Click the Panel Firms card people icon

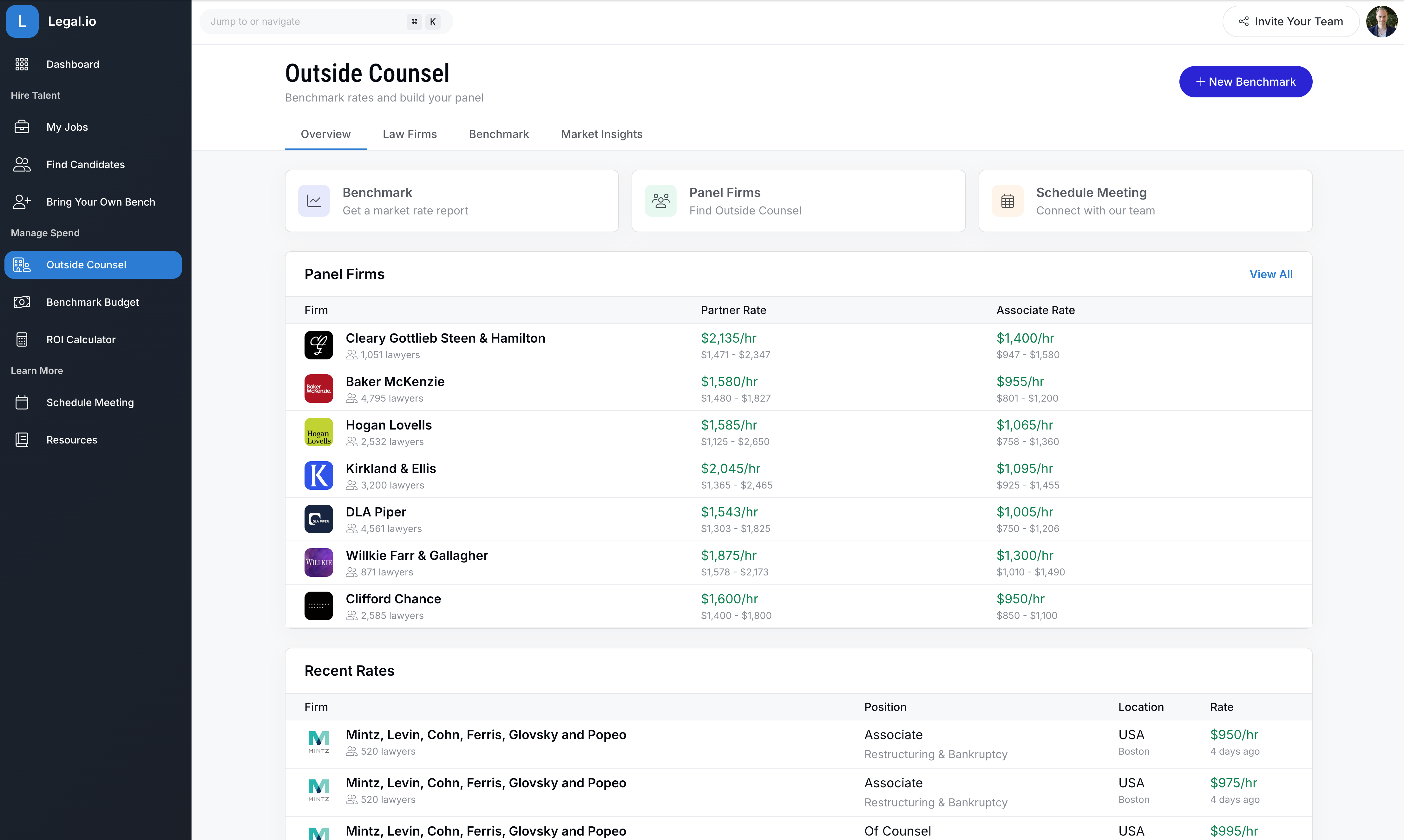[x=660, y=201]
